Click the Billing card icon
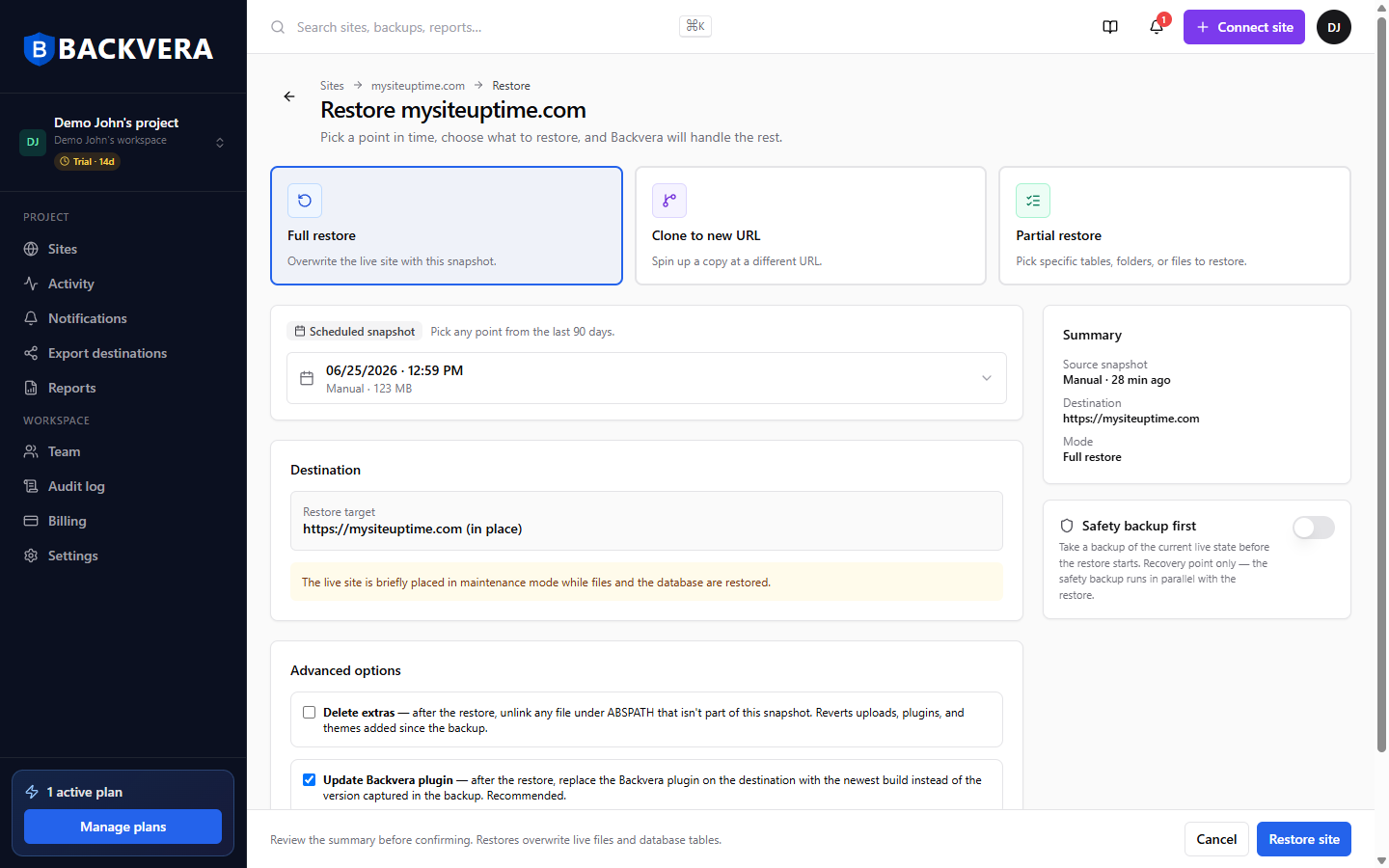Screen dimensions: 1389x868 tap(31, 521)
